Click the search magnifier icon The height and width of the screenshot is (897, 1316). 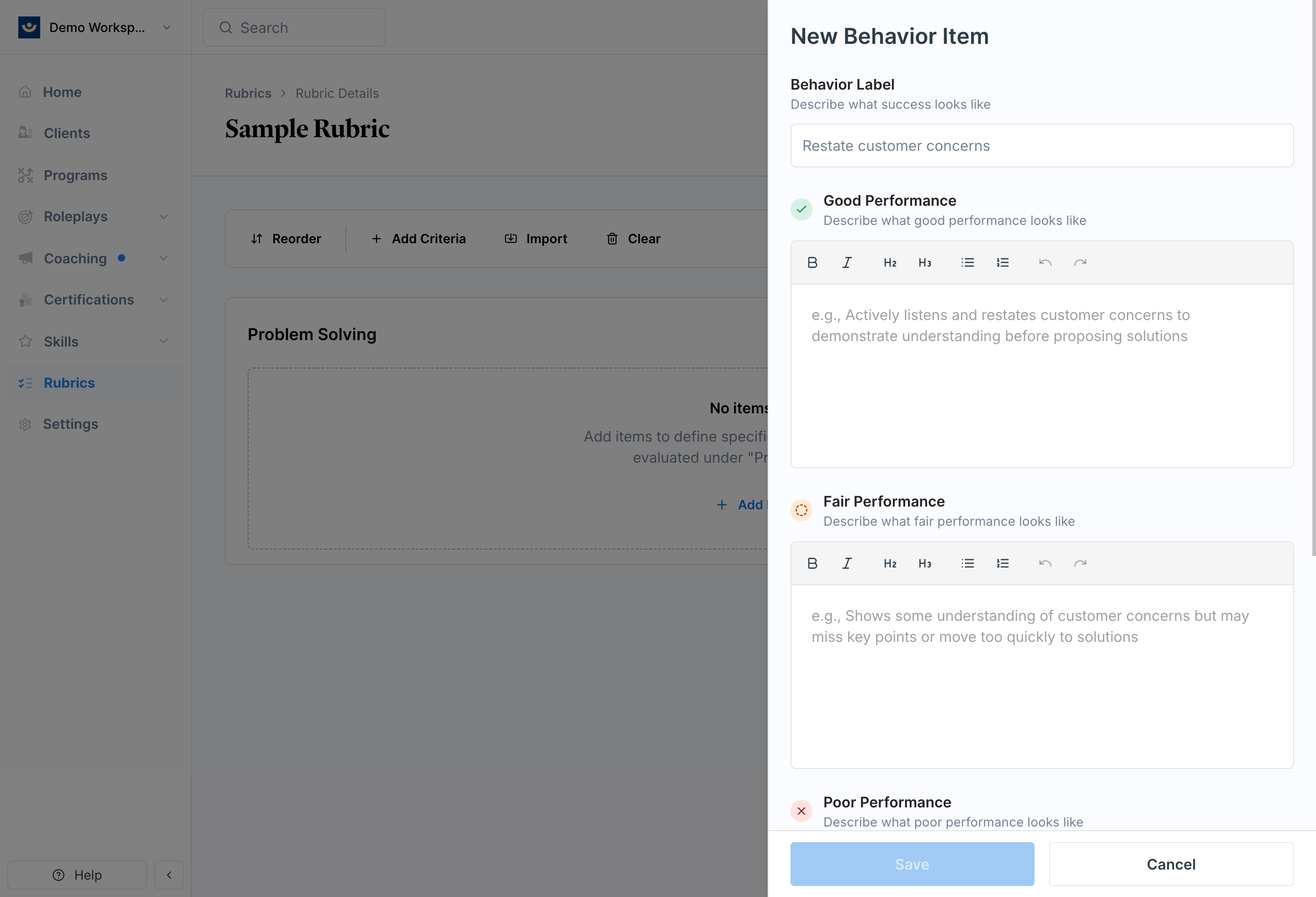(x=225, y=28)
